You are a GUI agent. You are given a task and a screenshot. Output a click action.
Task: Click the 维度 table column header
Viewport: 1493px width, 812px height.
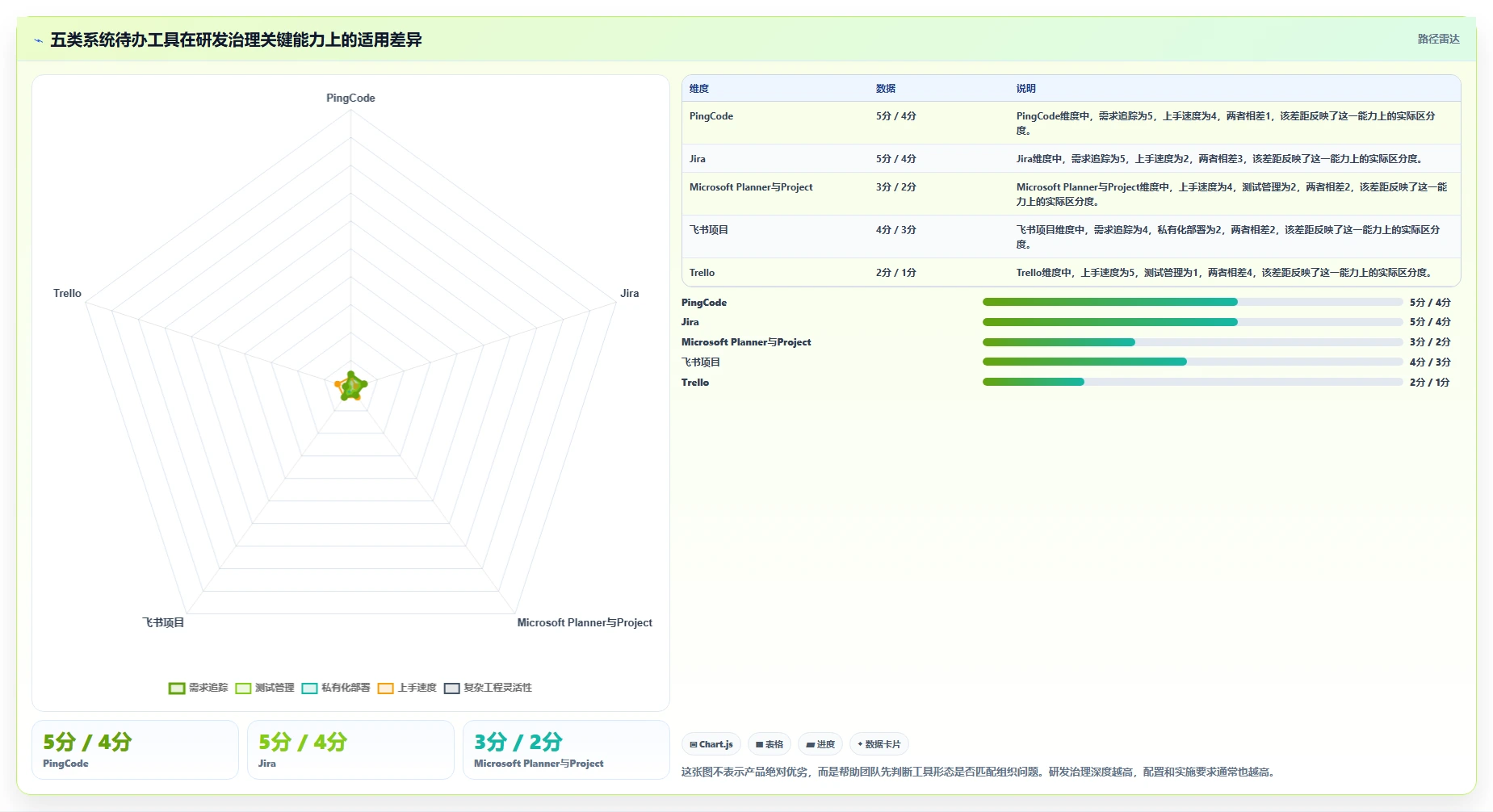[699, 89]
